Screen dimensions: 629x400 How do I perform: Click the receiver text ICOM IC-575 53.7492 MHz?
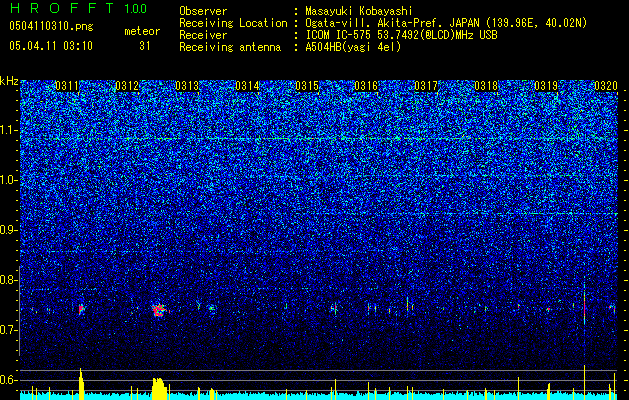(x=401, y=35)
